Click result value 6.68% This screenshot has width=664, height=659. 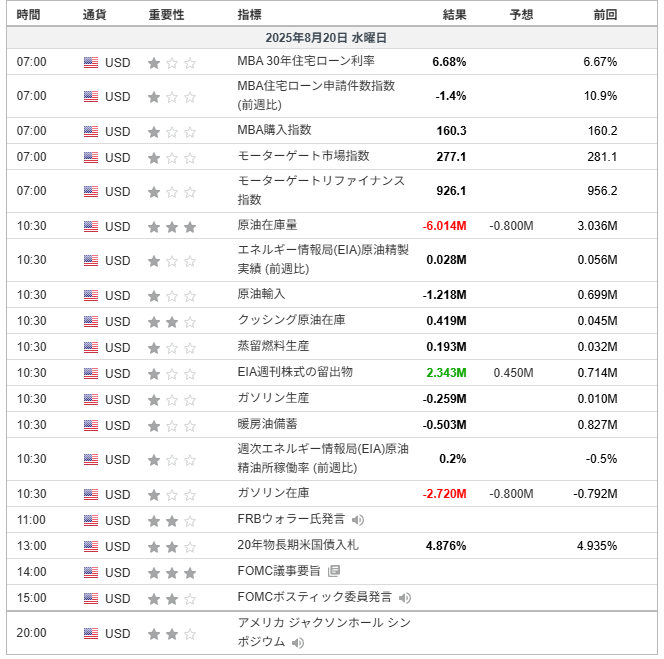[x=449, y=62]
